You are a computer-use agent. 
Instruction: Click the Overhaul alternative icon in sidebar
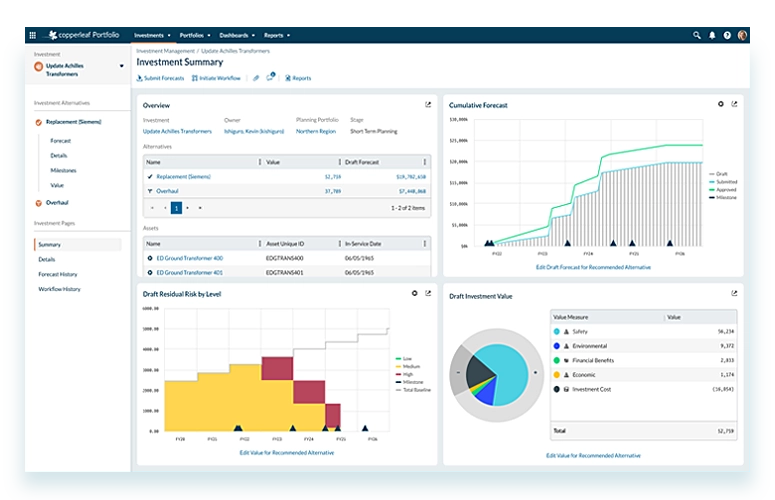(39, 203)
